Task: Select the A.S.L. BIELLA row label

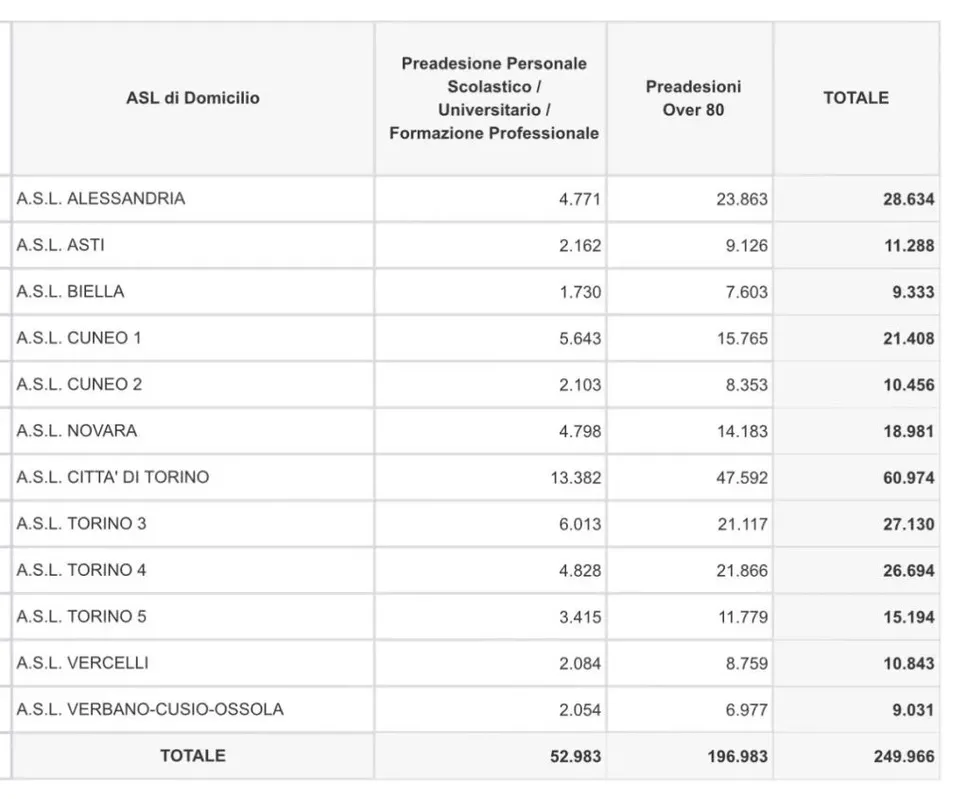Action: point(70,291)
